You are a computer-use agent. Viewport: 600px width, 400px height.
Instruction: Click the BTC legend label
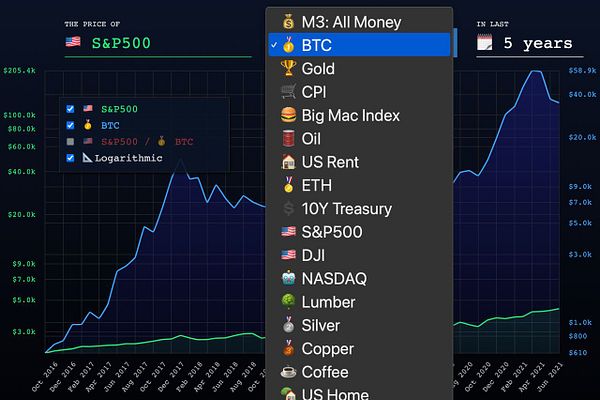(x=110, y=126)
